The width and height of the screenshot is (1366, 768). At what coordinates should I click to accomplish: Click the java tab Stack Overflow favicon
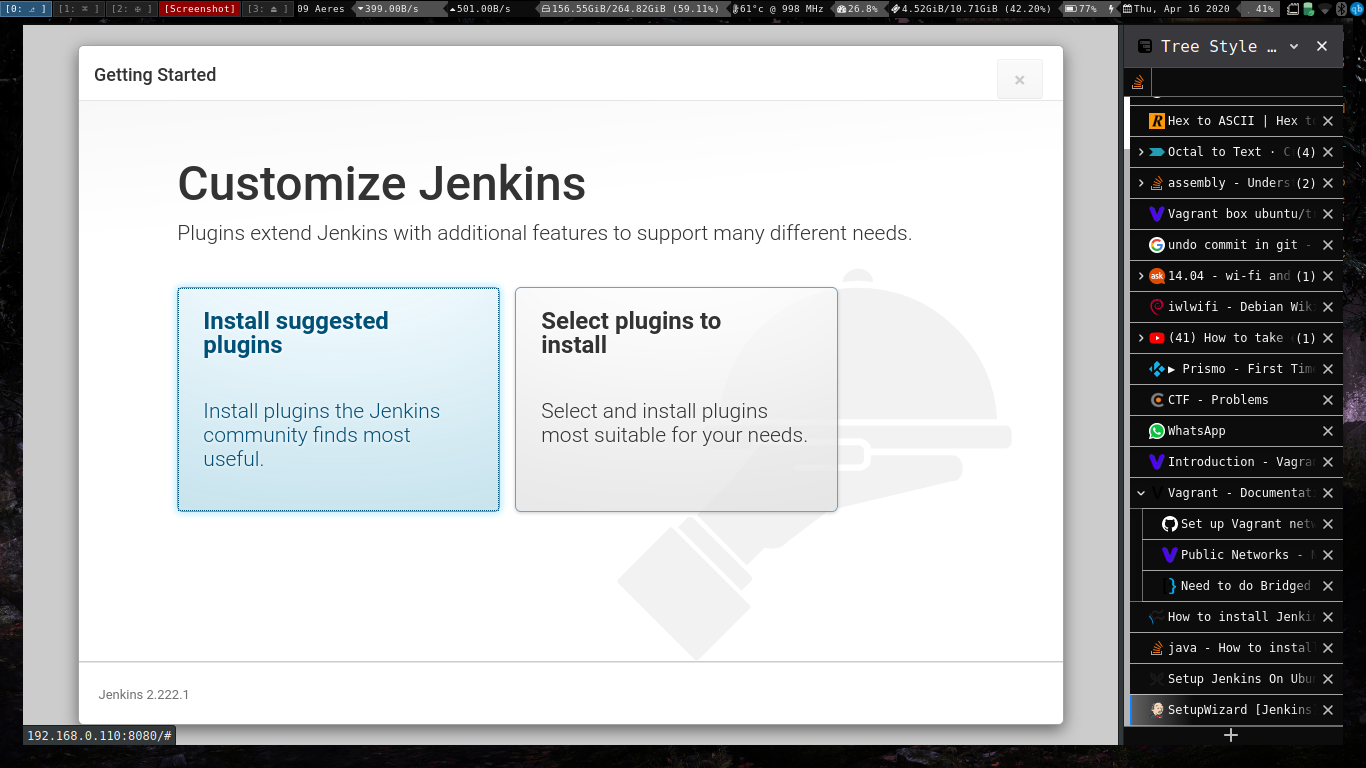click(1157, 648)
